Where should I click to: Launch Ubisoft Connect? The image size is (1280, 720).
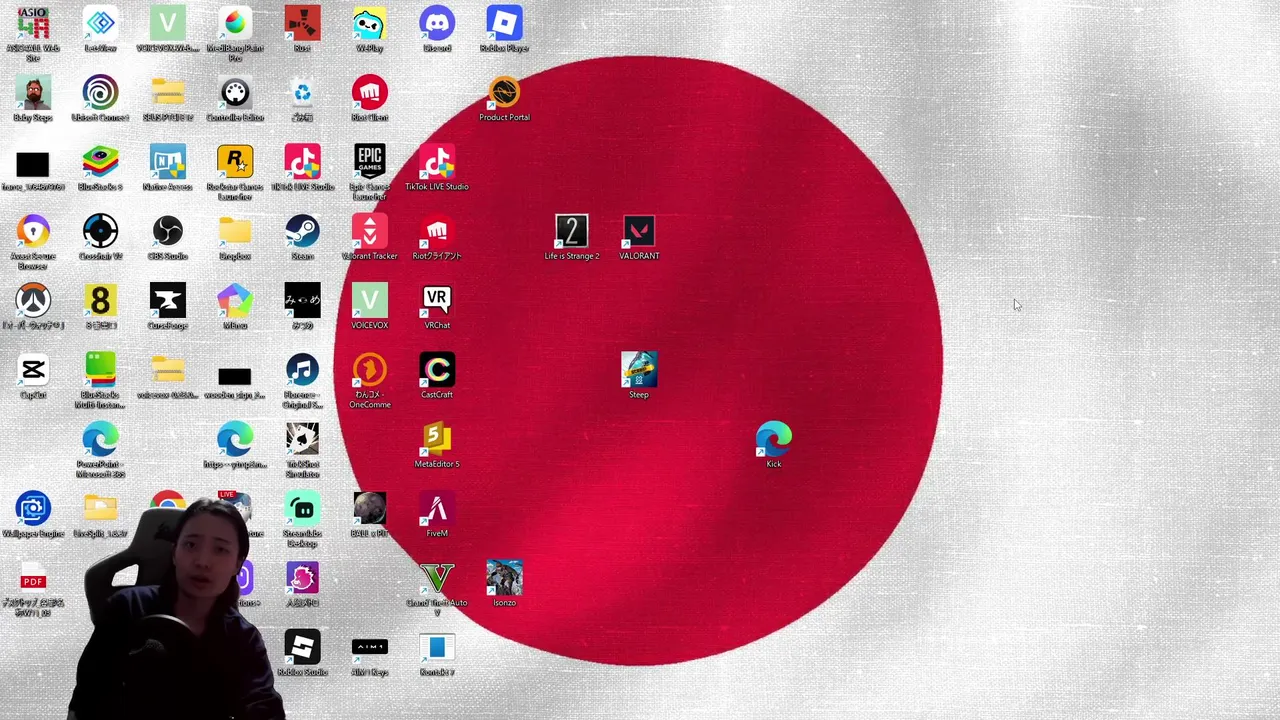coord(100,93)
